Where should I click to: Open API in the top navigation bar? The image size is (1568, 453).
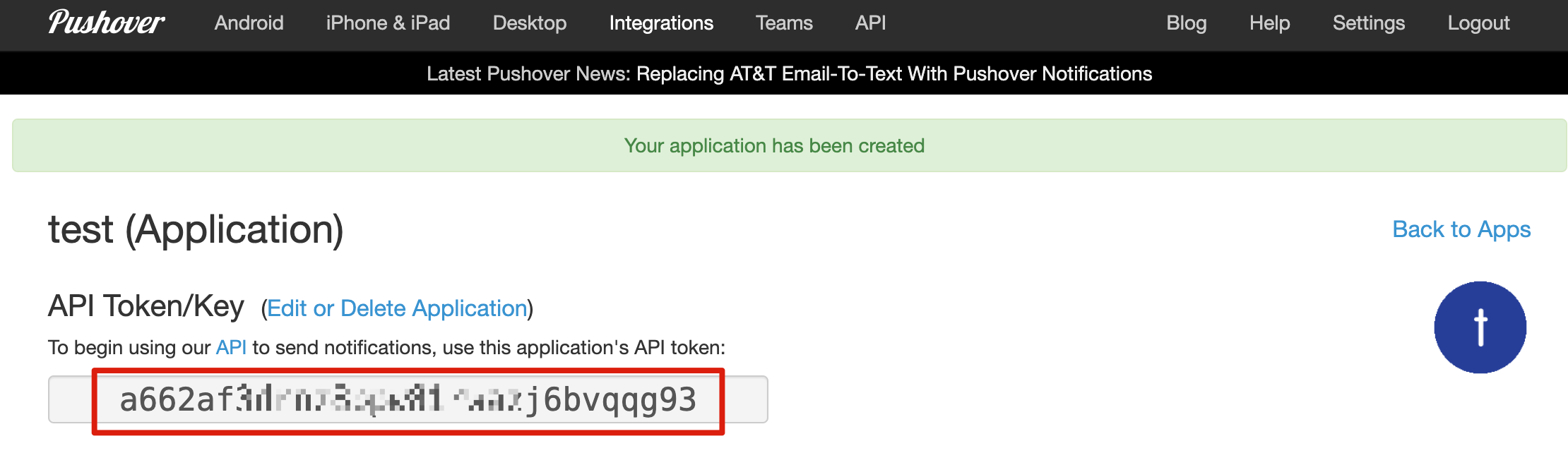870,23
